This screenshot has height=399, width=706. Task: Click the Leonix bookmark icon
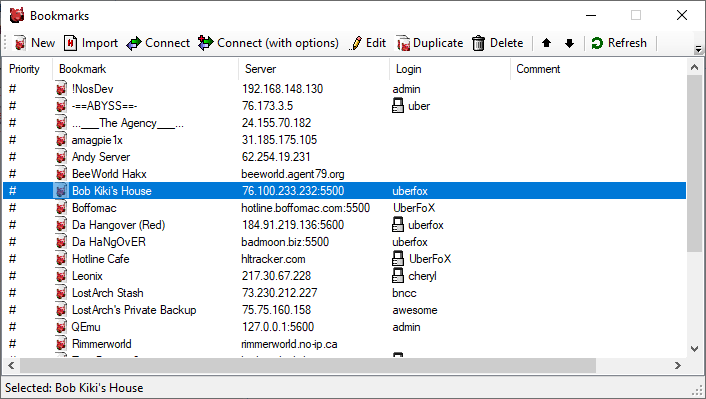(x=61, y=276)
